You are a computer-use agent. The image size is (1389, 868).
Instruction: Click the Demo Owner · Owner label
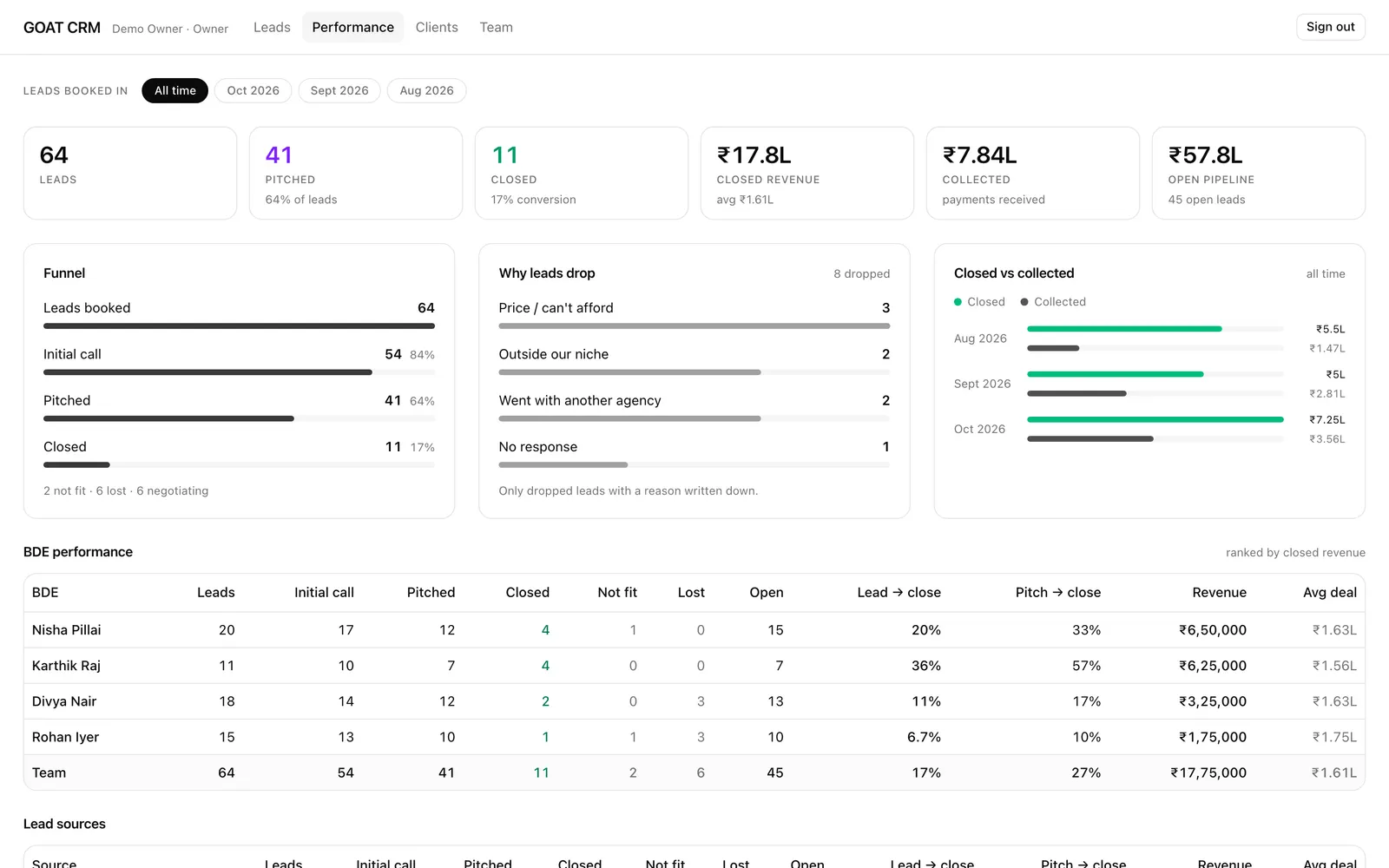click(170, 29)
